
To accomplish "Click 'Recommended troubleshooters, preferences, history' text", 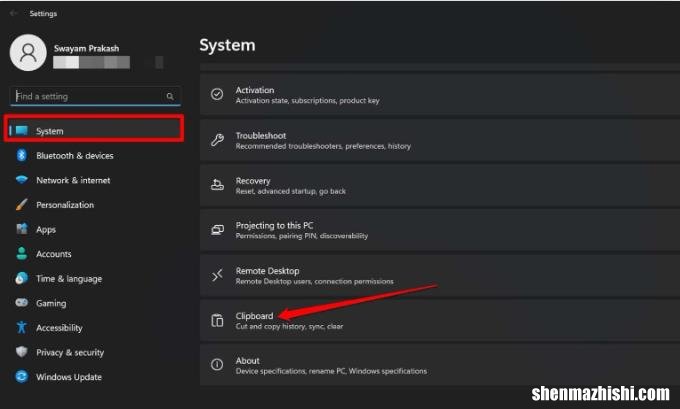I will (323, 146).
